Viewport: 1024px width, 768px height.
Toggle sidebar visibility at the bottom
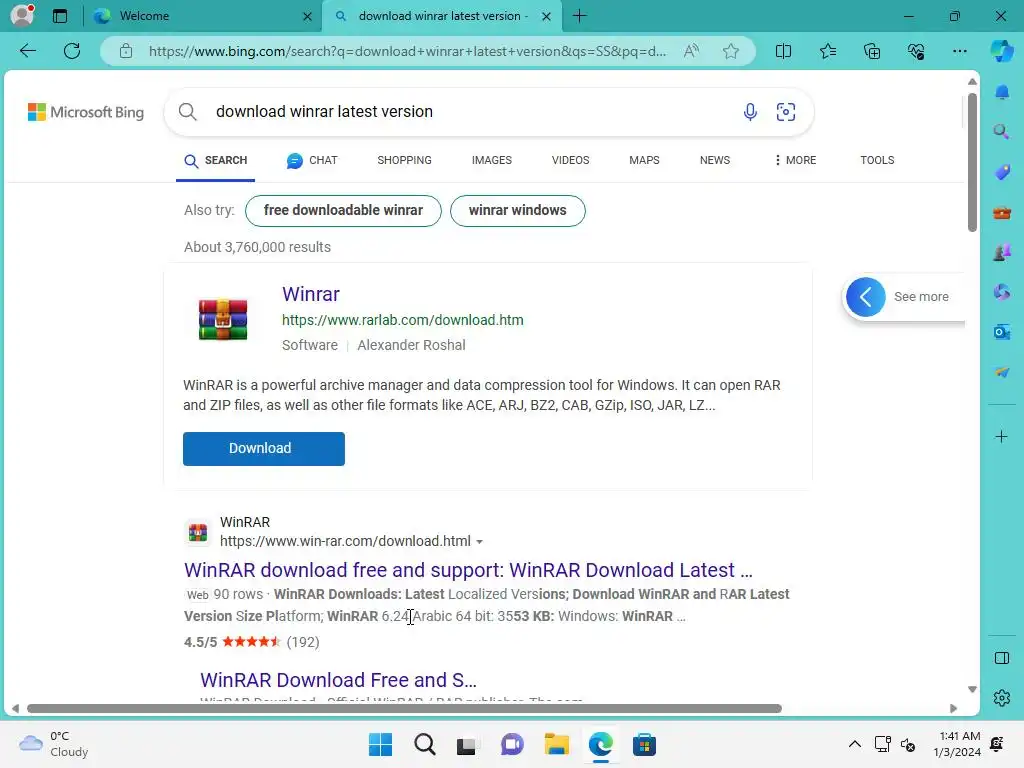click(1002, 658)
